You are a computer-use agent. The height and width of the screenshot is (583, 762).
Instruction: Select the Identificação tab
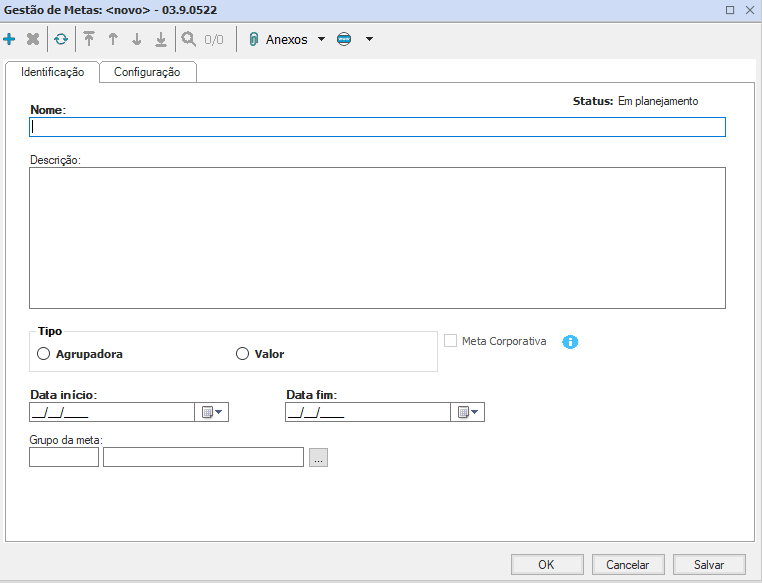pyautogui.click(x=52, y=72)
